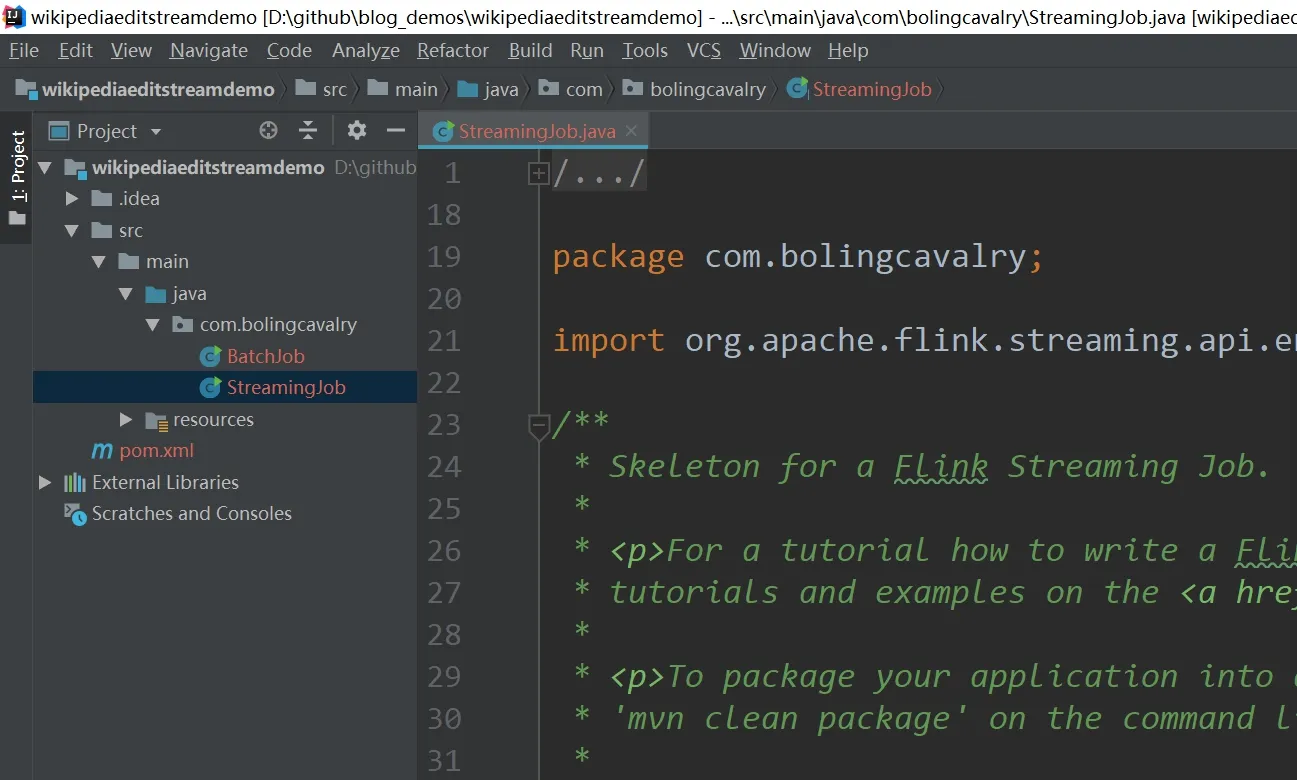This screenshot has width=1297, height=780.
Task: Close the StreamingJob.java tab
Action: 631,131
